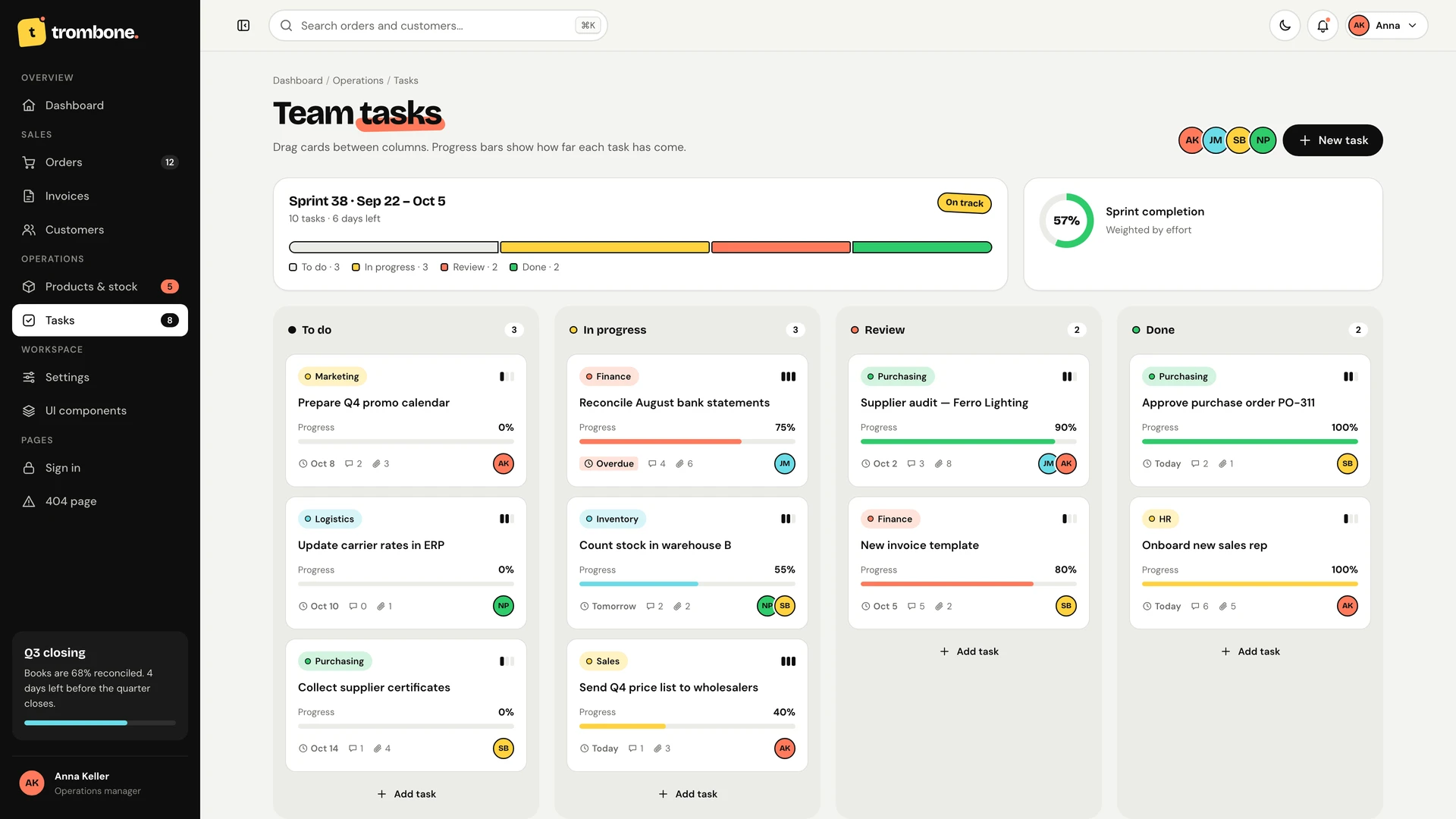Image resolution: width=1456 pixels, height=819 pixels.
Task: Click the Q3 closing progress bar
Action: click(x=100, y=723)
